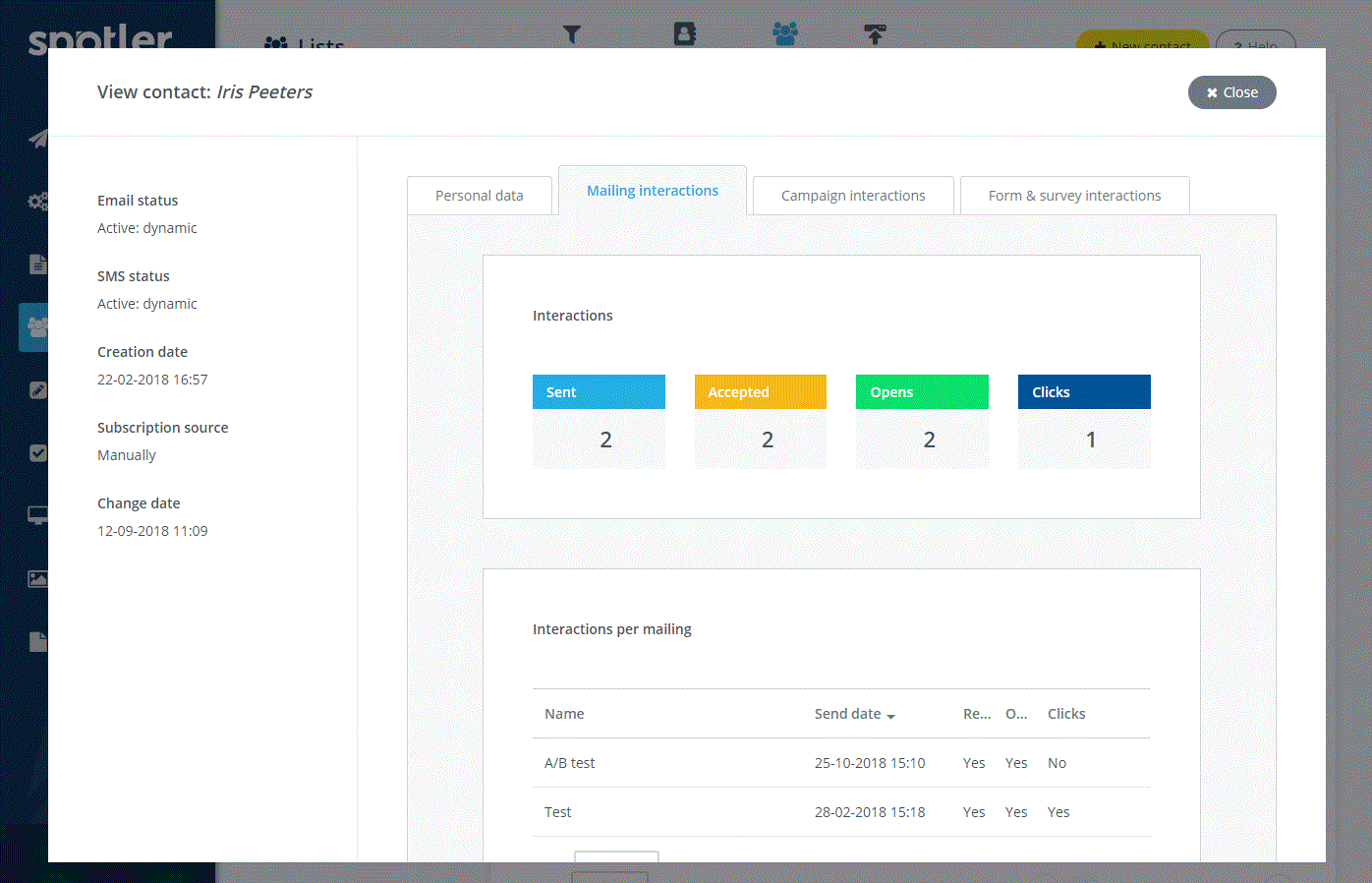
Task: Switch to the Personal data tab
Action: tap(480, 196)
